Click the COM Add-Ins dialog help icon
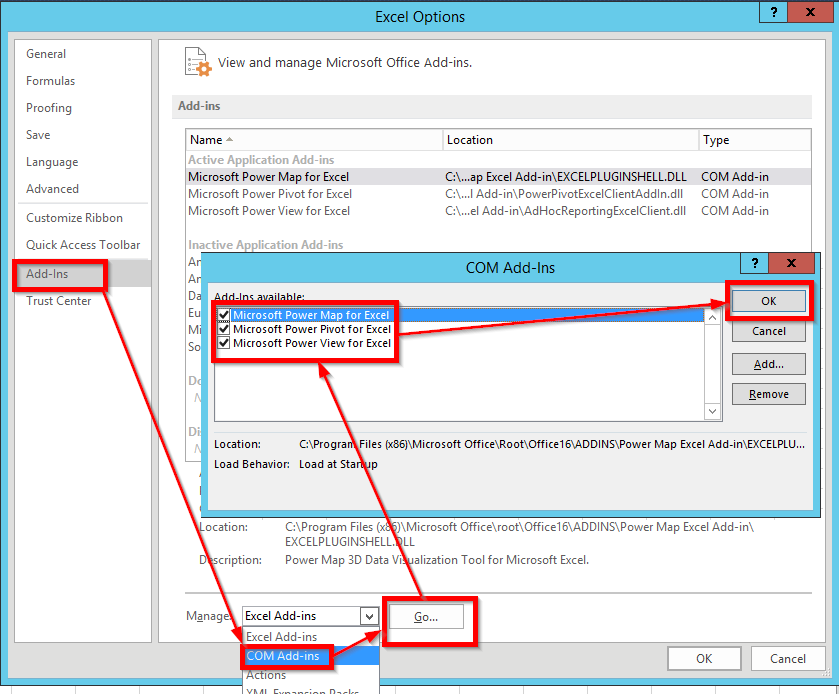Screen dimensions: 839x694 click(x=754, y=263)
